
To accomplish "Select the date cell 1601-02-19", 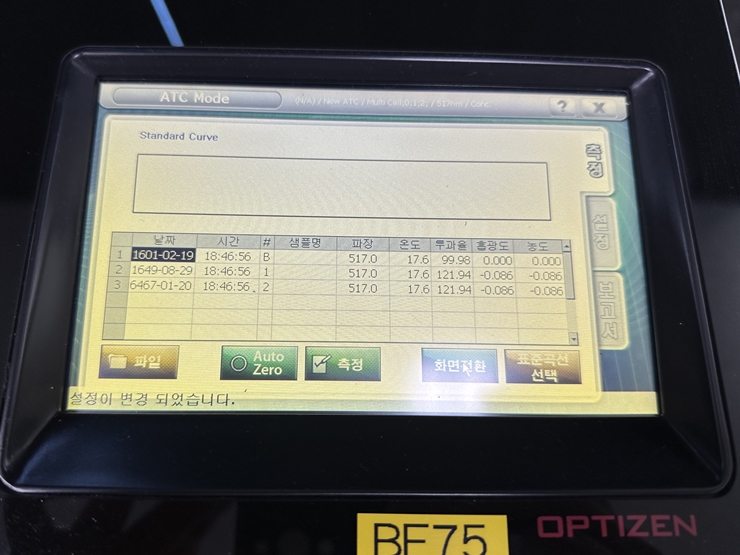I will [x=161, y=257].
